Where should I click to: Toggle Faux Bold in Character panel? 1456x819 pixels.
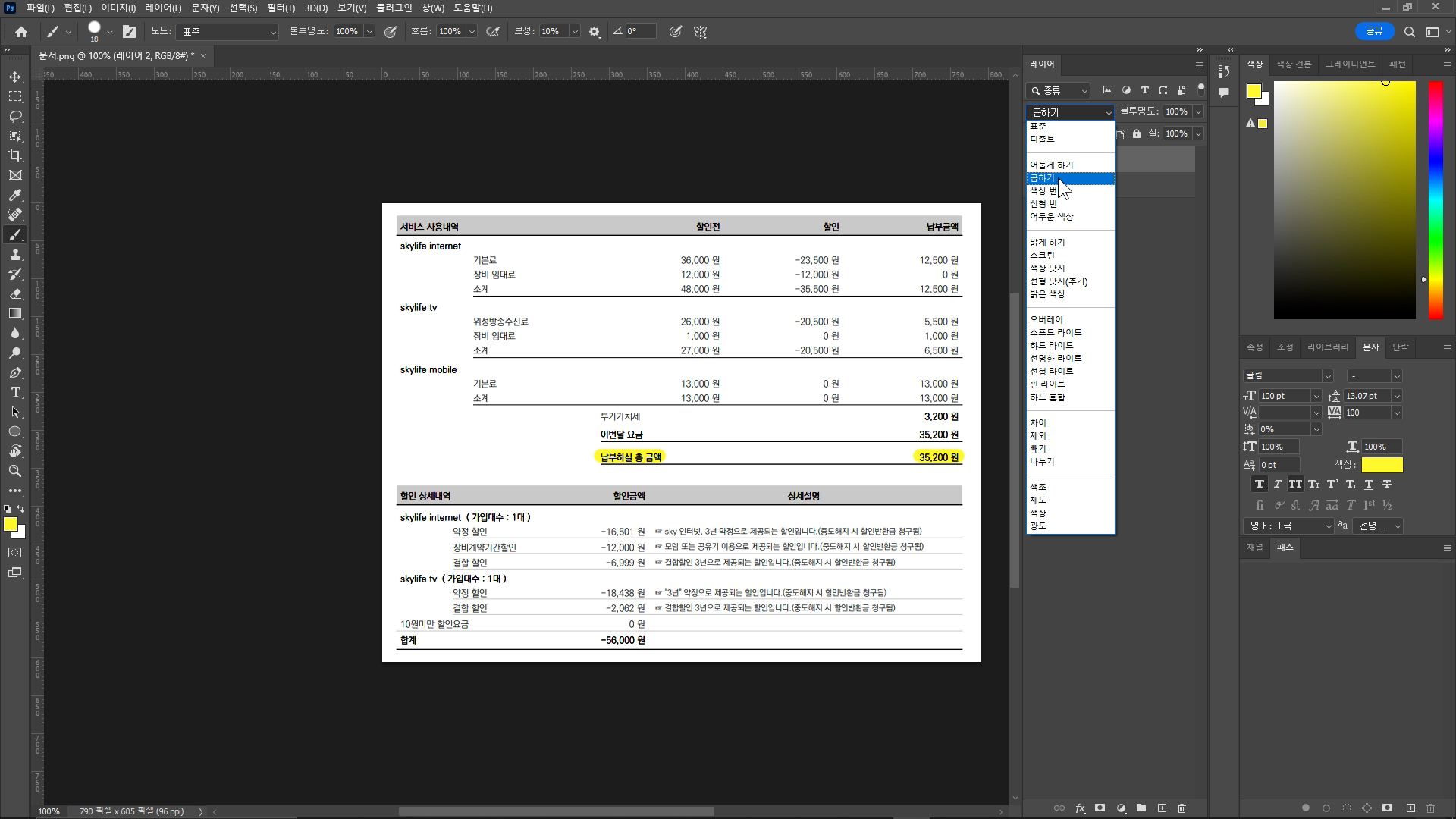1260,484
